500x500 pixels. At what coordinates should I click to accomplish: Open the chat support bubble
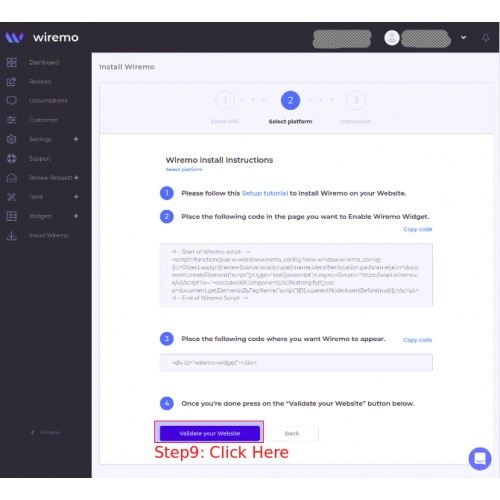pos(480,459)
